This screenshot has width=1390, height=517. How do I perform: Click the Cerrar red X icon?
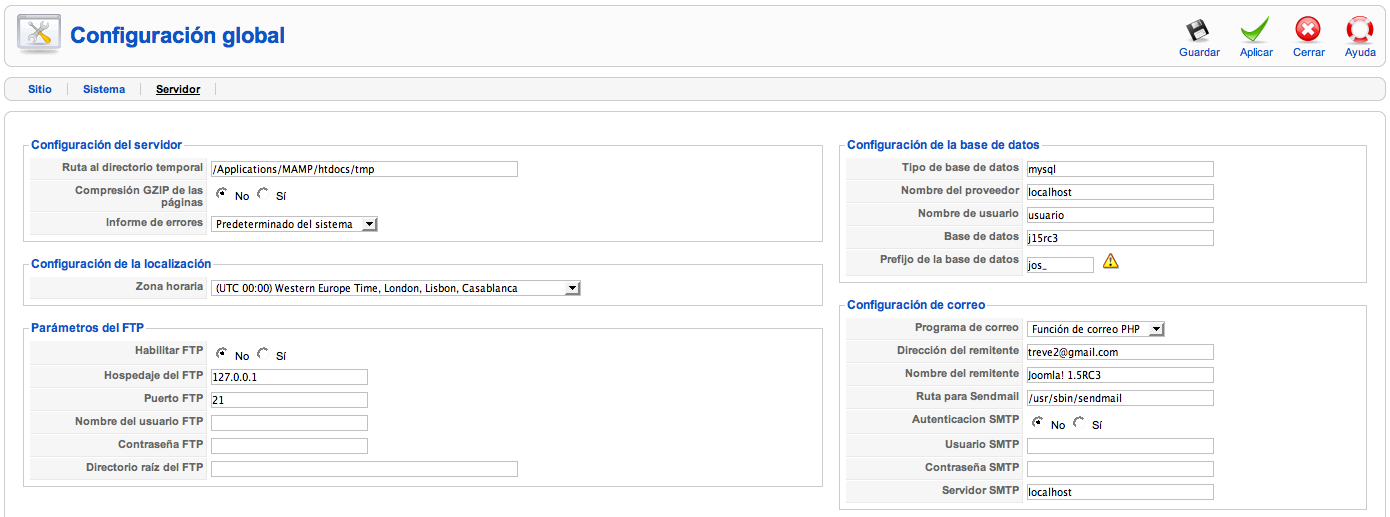(x=1308, y=31)
